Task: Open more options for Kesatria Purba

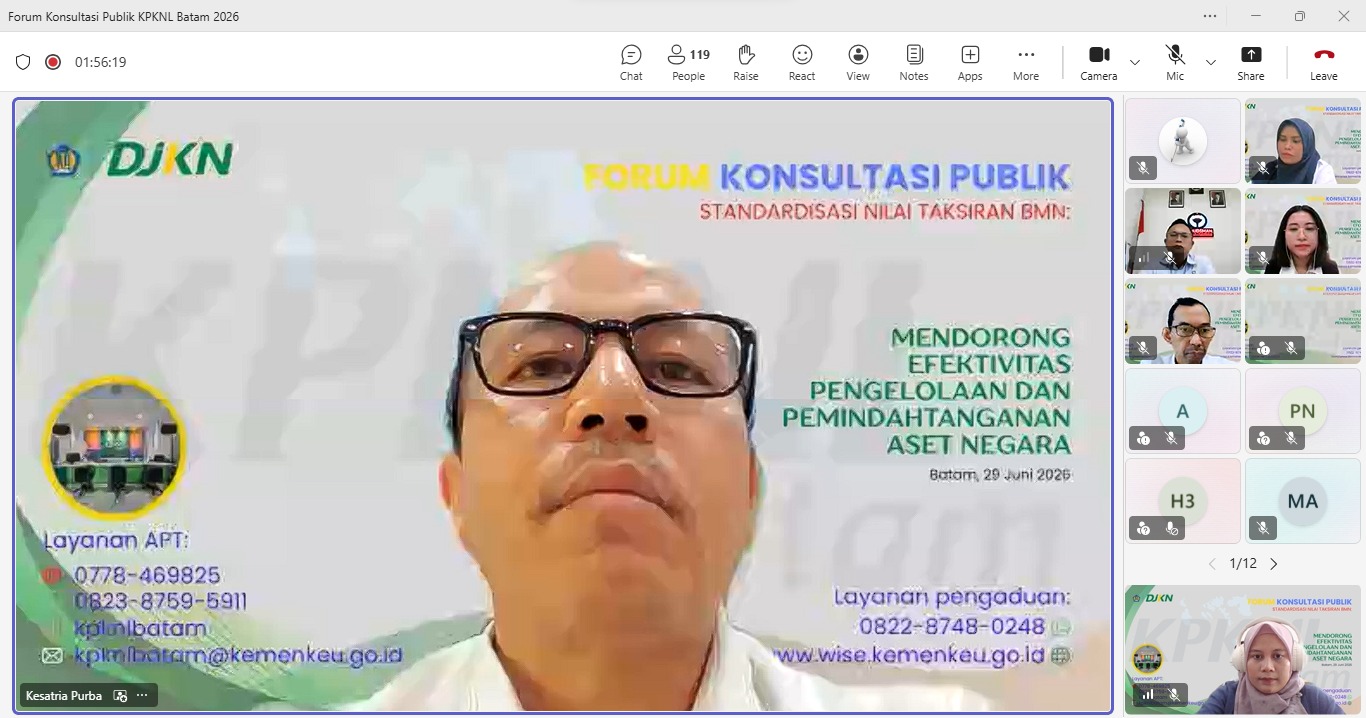Action: pos(142,695)
